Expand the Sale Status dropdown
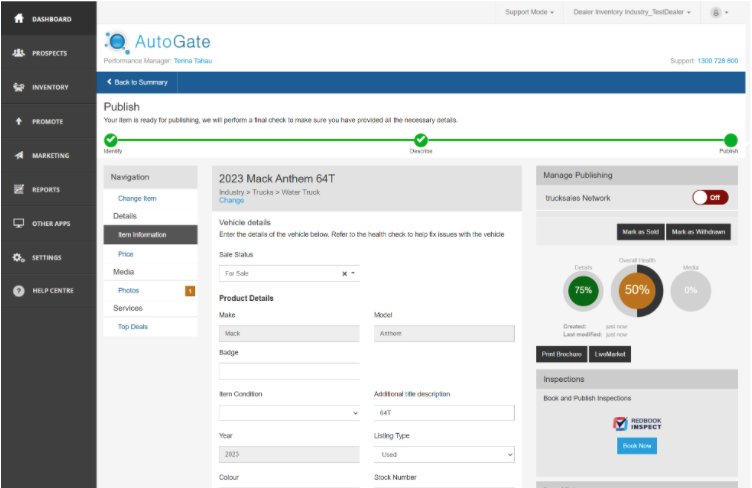This screenshot has height=488, width=752. tap(353, 273)
